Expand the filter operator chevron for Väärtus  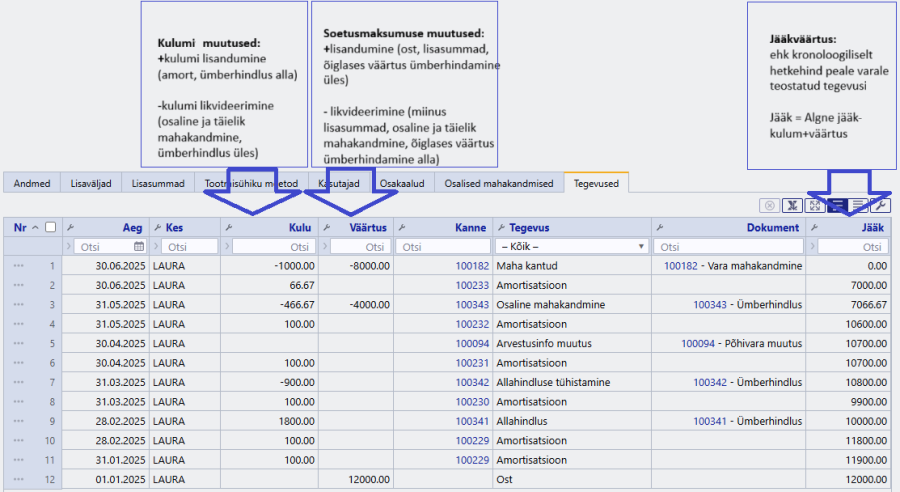pyautogui.click(x=325, y=246)
